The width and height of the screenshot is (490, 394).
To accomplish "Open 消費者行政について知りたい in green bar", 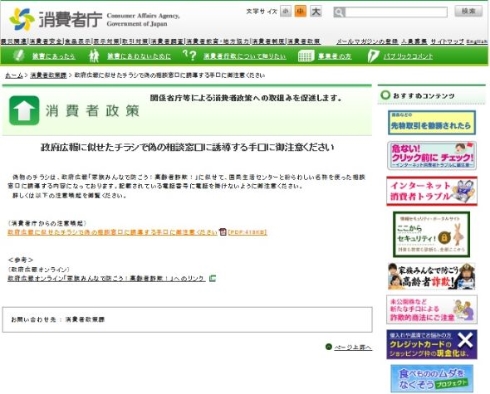I will click(245, 56).
